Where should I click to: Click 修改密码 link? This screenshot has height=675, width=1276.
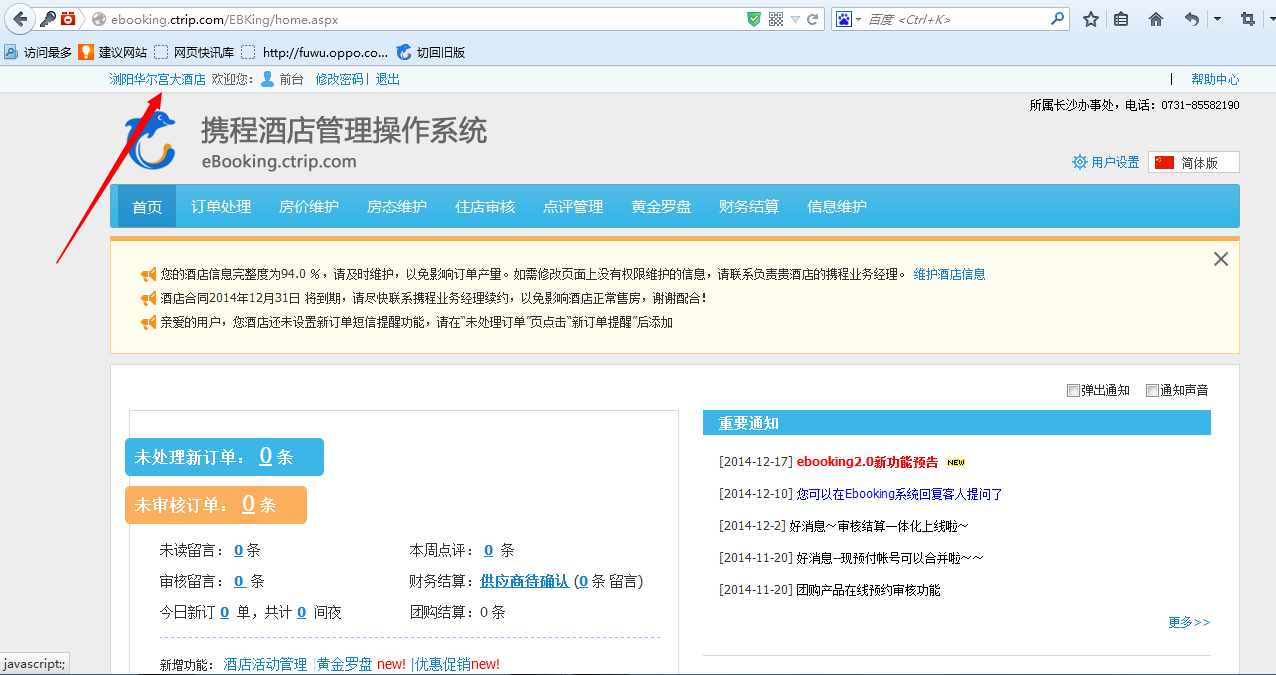click(340, 79)
